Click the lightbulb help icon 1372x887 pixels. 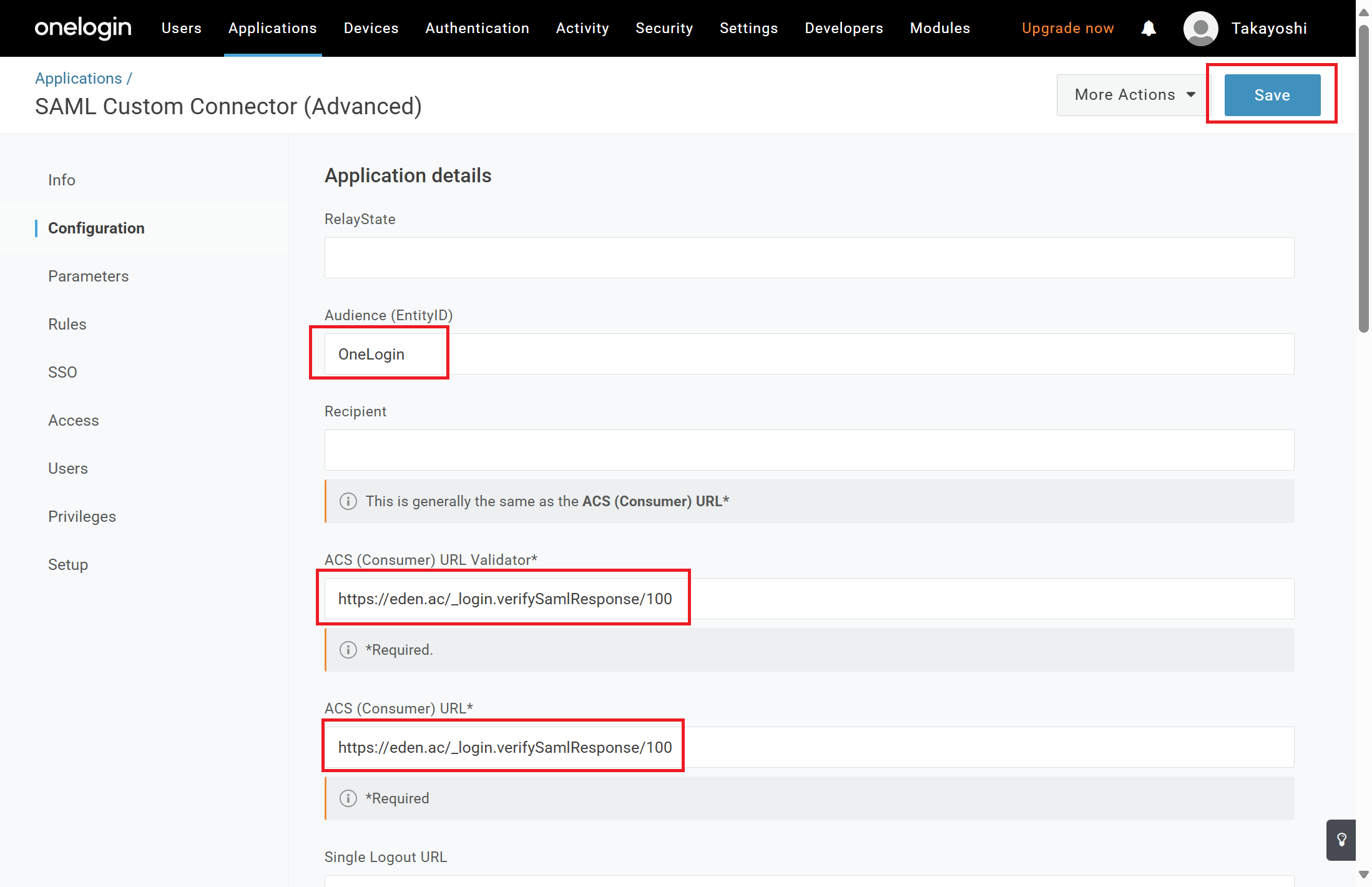tap(1341, 840)
